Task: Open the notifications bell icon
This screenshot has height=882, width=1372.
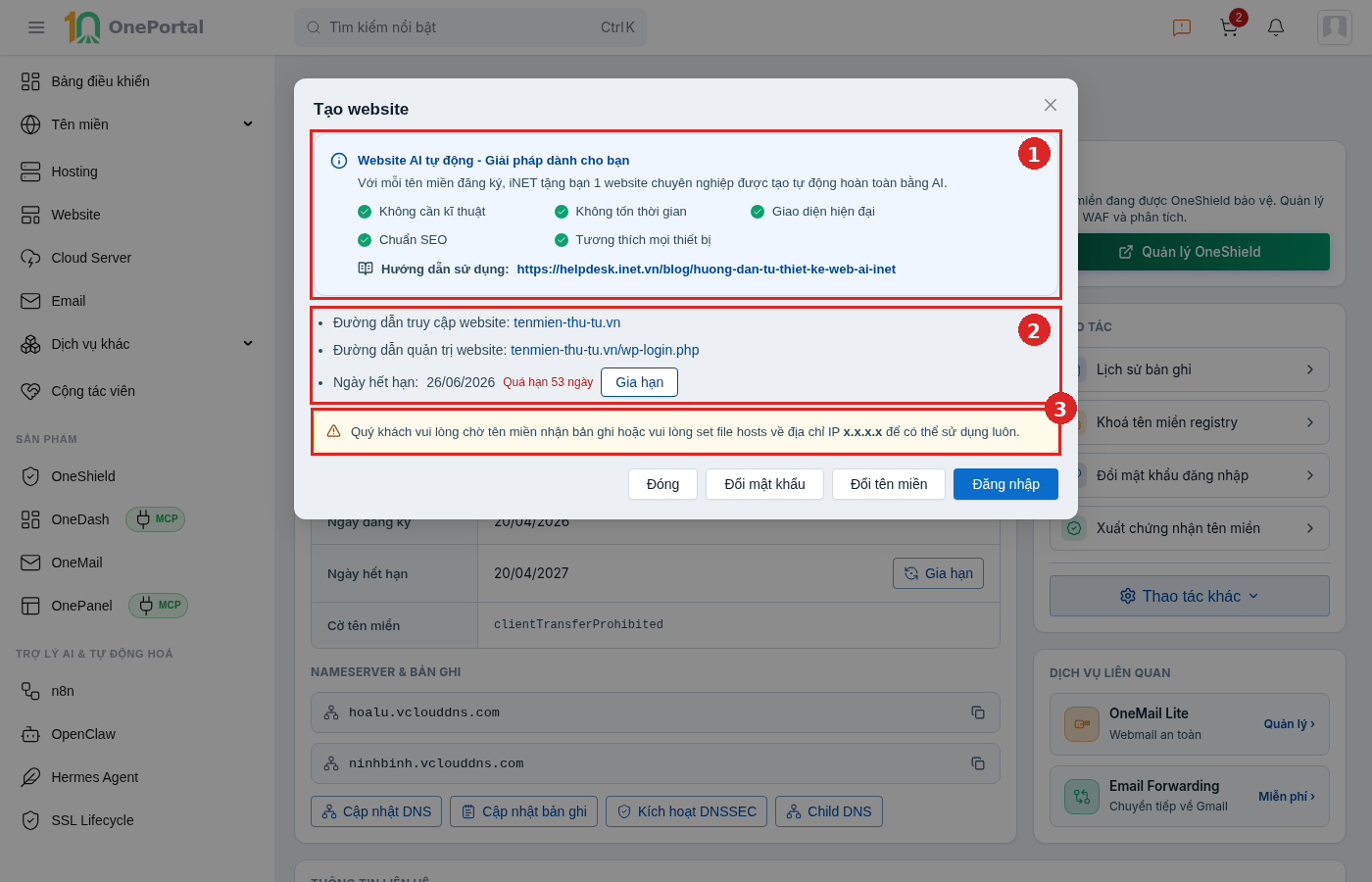Action: (x=1276, y=27)
